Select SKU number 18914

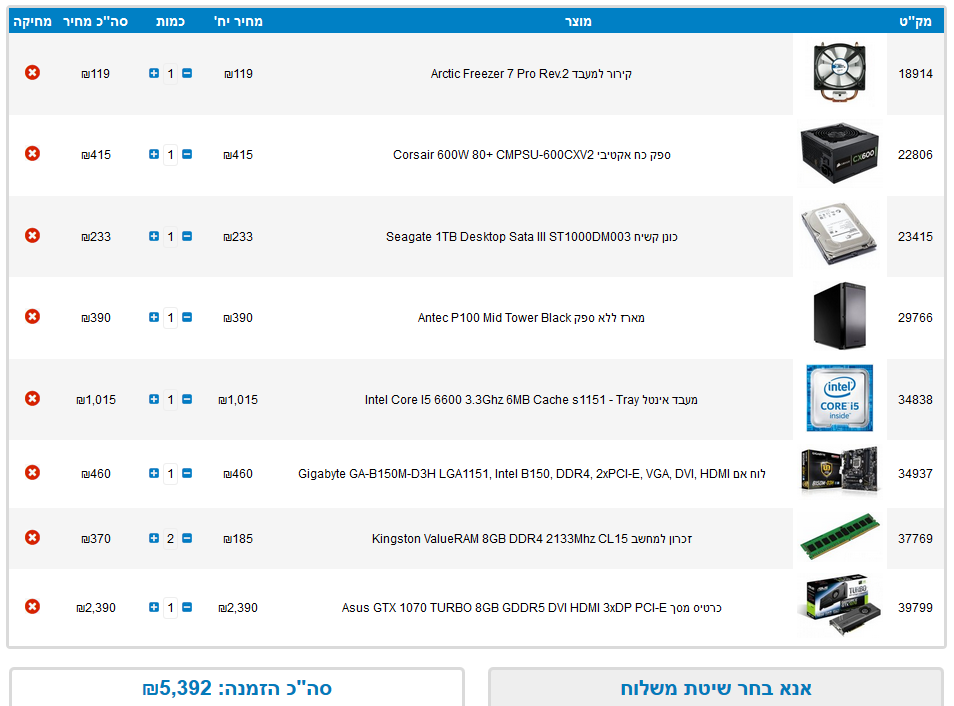(915, 74)
